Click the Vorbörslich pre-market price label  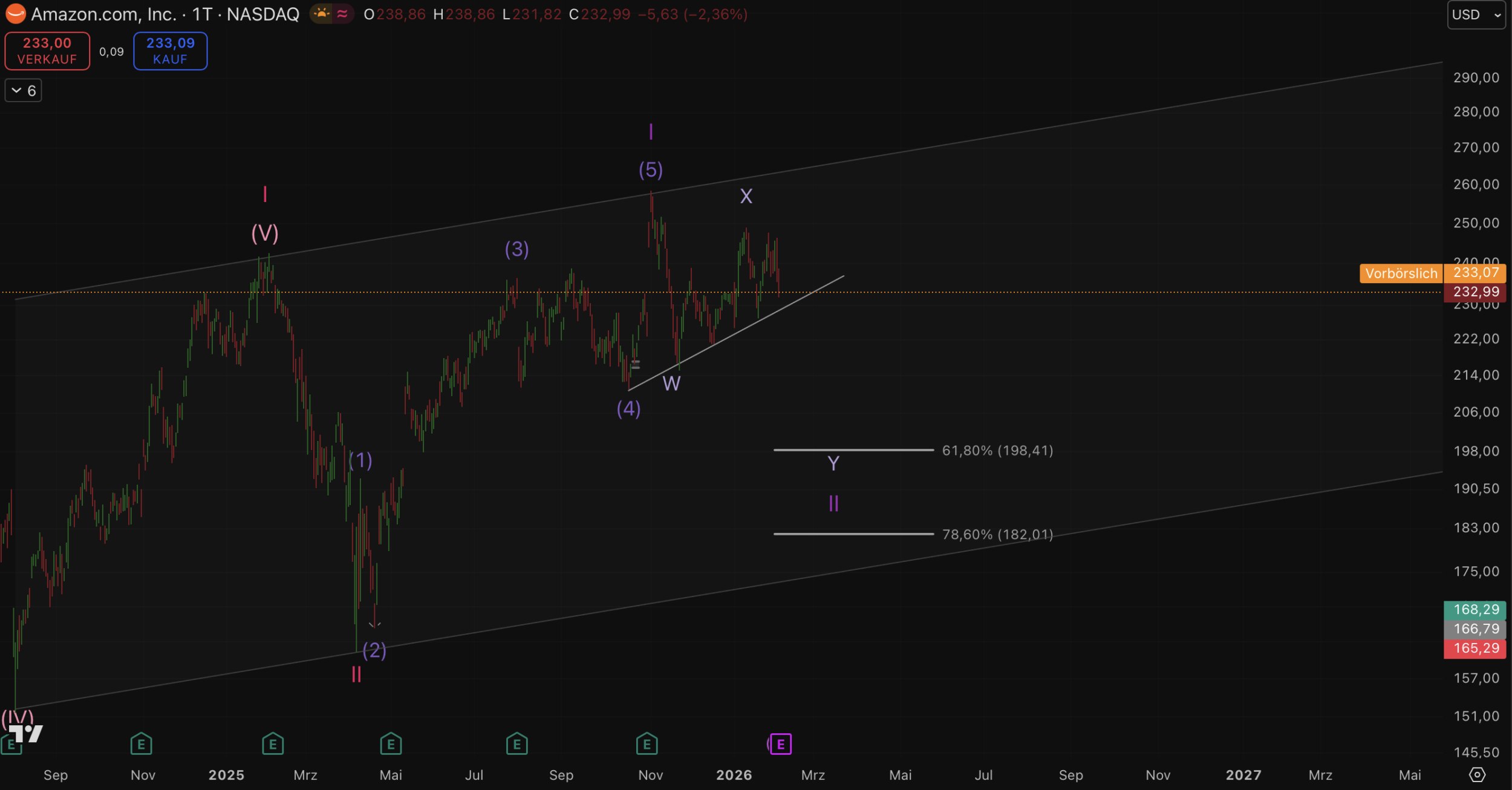click(1401, 273)
